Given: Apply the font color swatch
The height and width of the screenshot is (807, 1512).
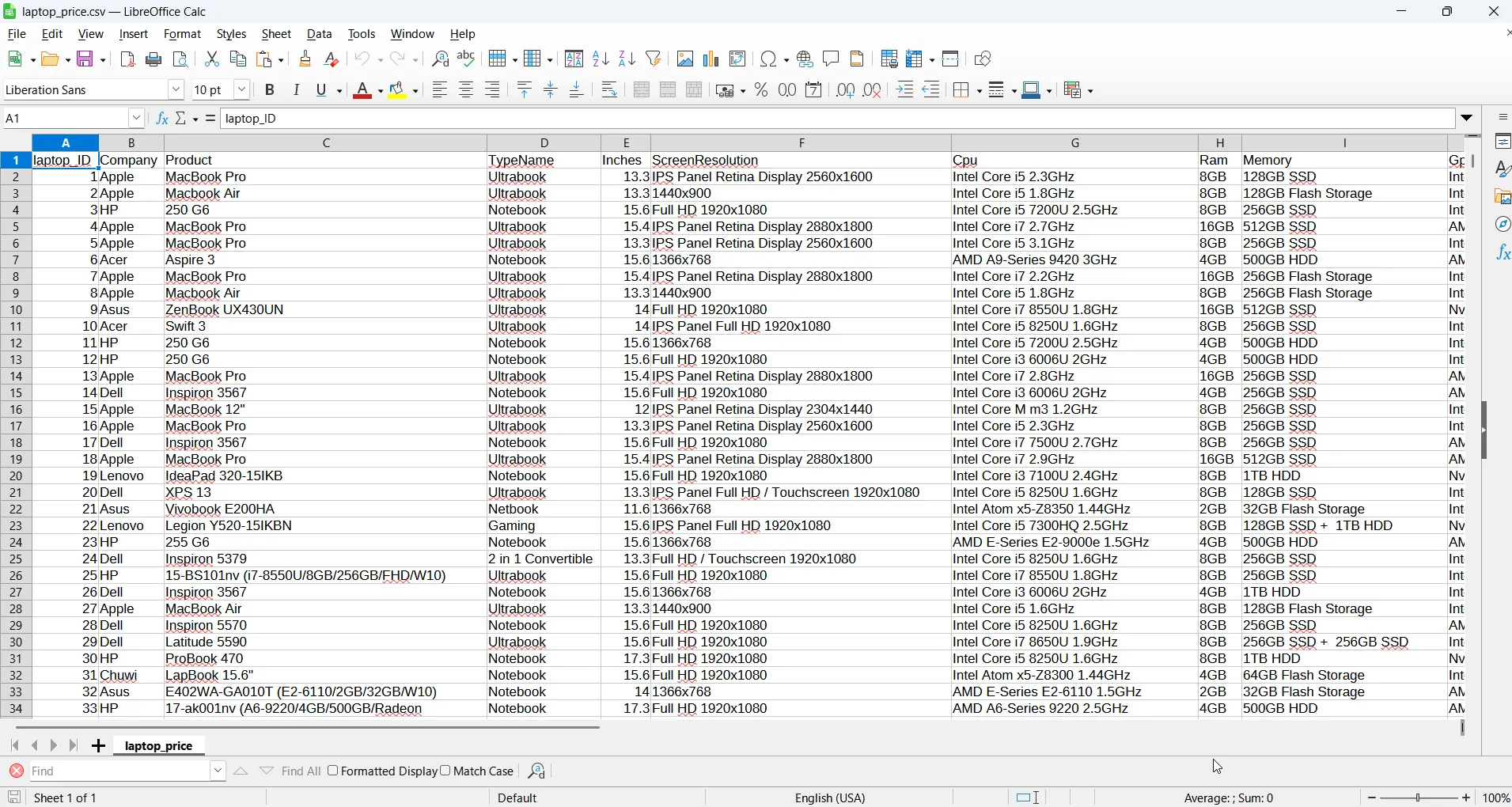Looking at the screenshot, I should pyautogui.click(x=364, y=90).
